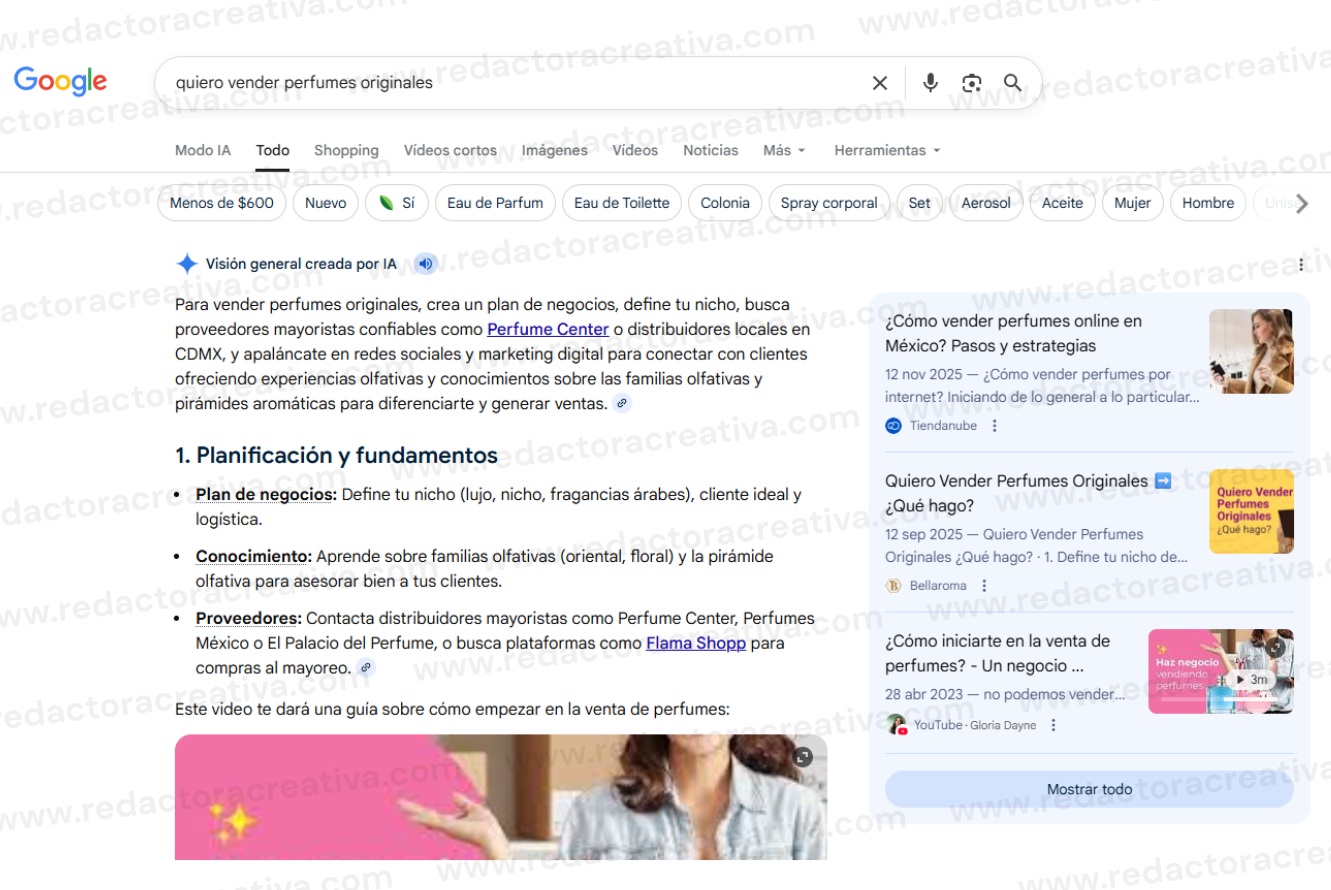
Task: Select the Eau de Parfum filter chip
Action: (x=495, y=203)
